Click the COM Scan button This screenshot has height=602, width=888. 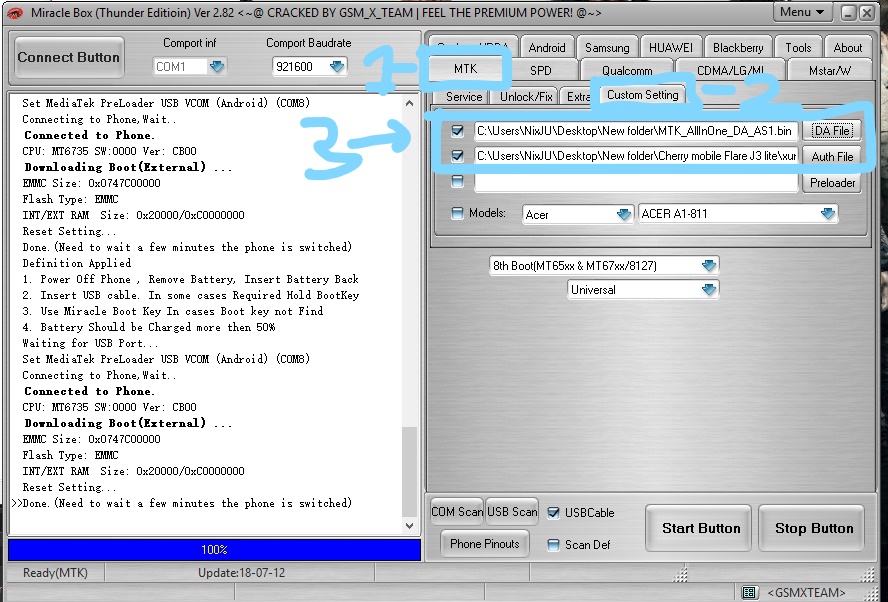pyautogui.click(x=457, y=512)
